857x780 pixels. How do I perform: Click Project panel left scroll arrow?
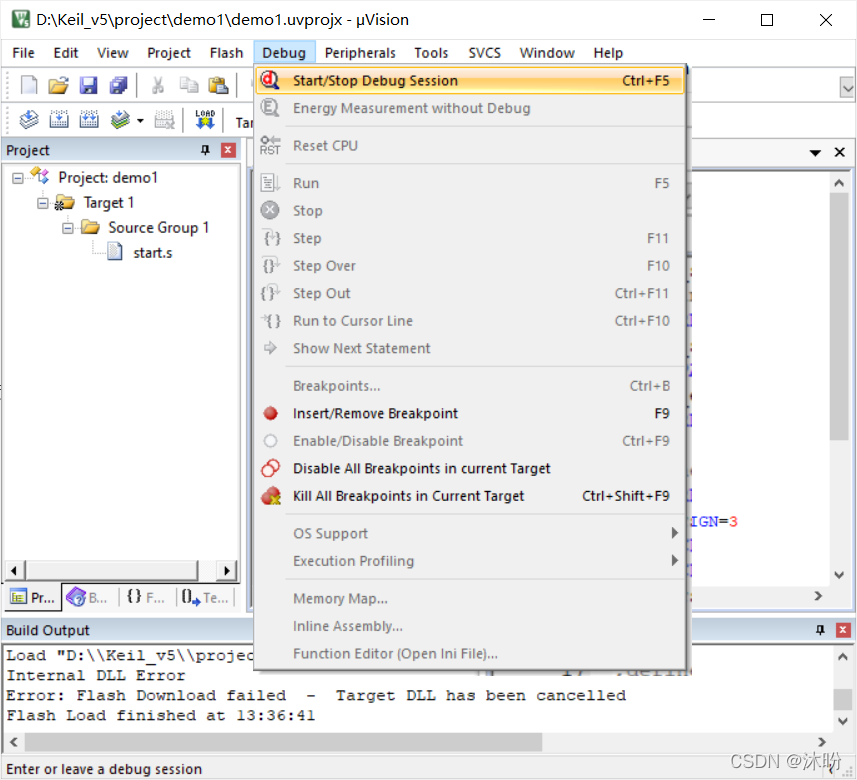point(14,571)
